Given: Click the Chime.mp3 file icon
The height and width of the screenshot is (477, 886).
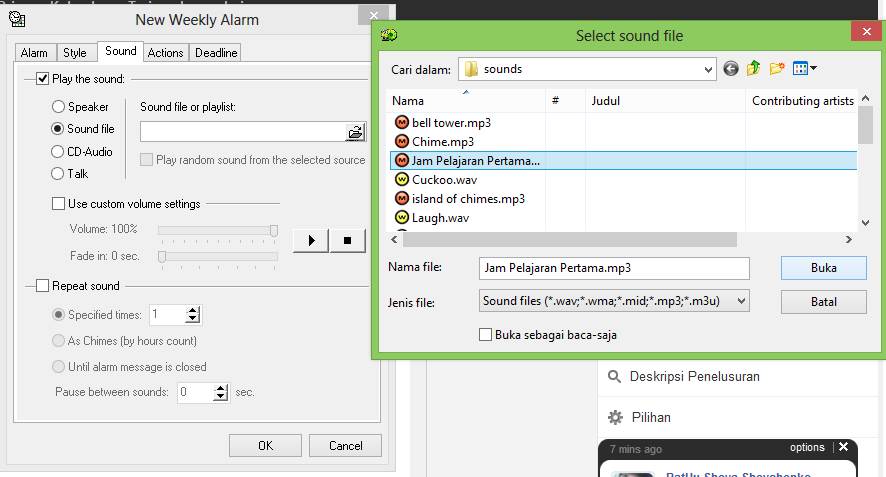Looking at the screenshot, I should pos(402,141).
